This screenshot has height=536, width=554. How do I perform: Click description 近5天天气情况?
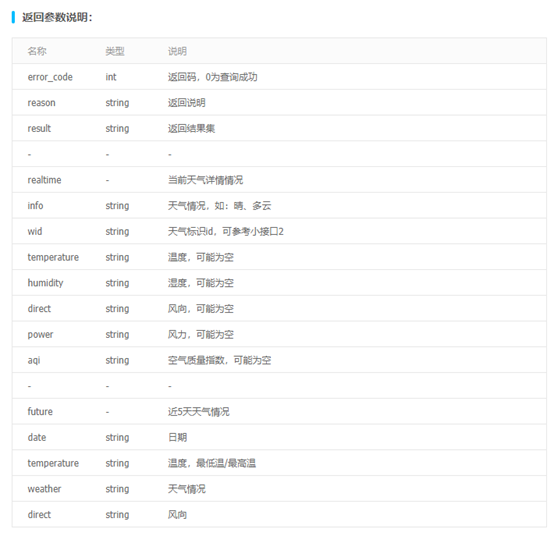pos(199,412)
